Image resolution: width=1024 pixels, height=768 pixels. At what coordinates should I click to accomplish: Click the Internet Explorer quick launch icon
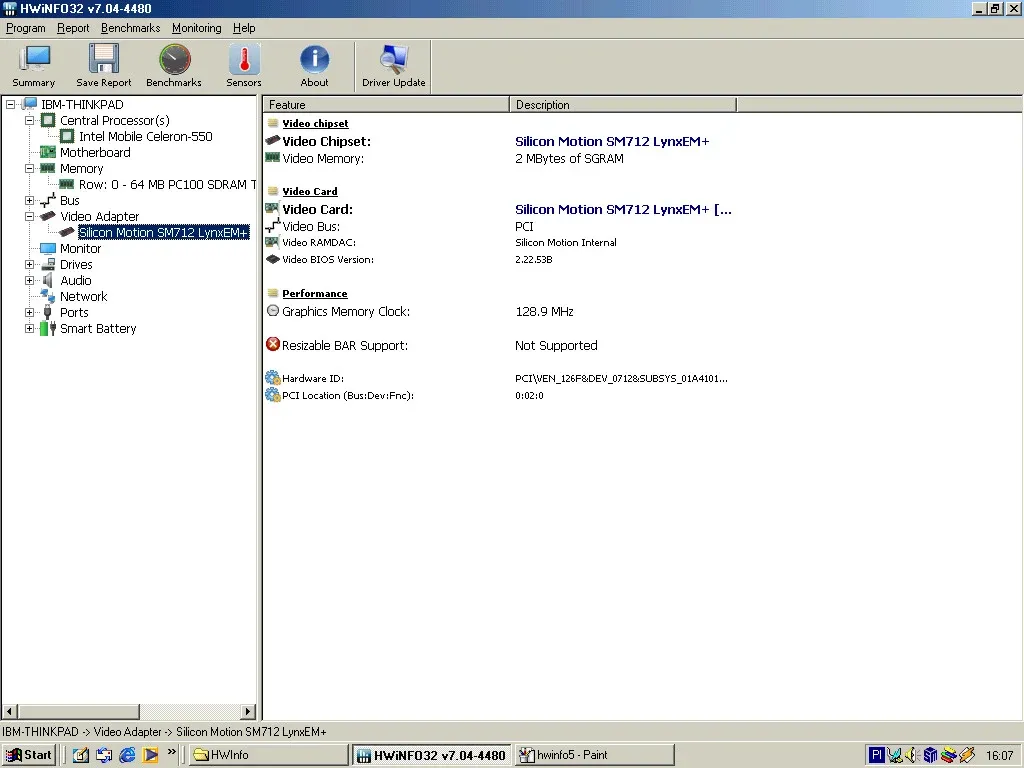[127, 755]
